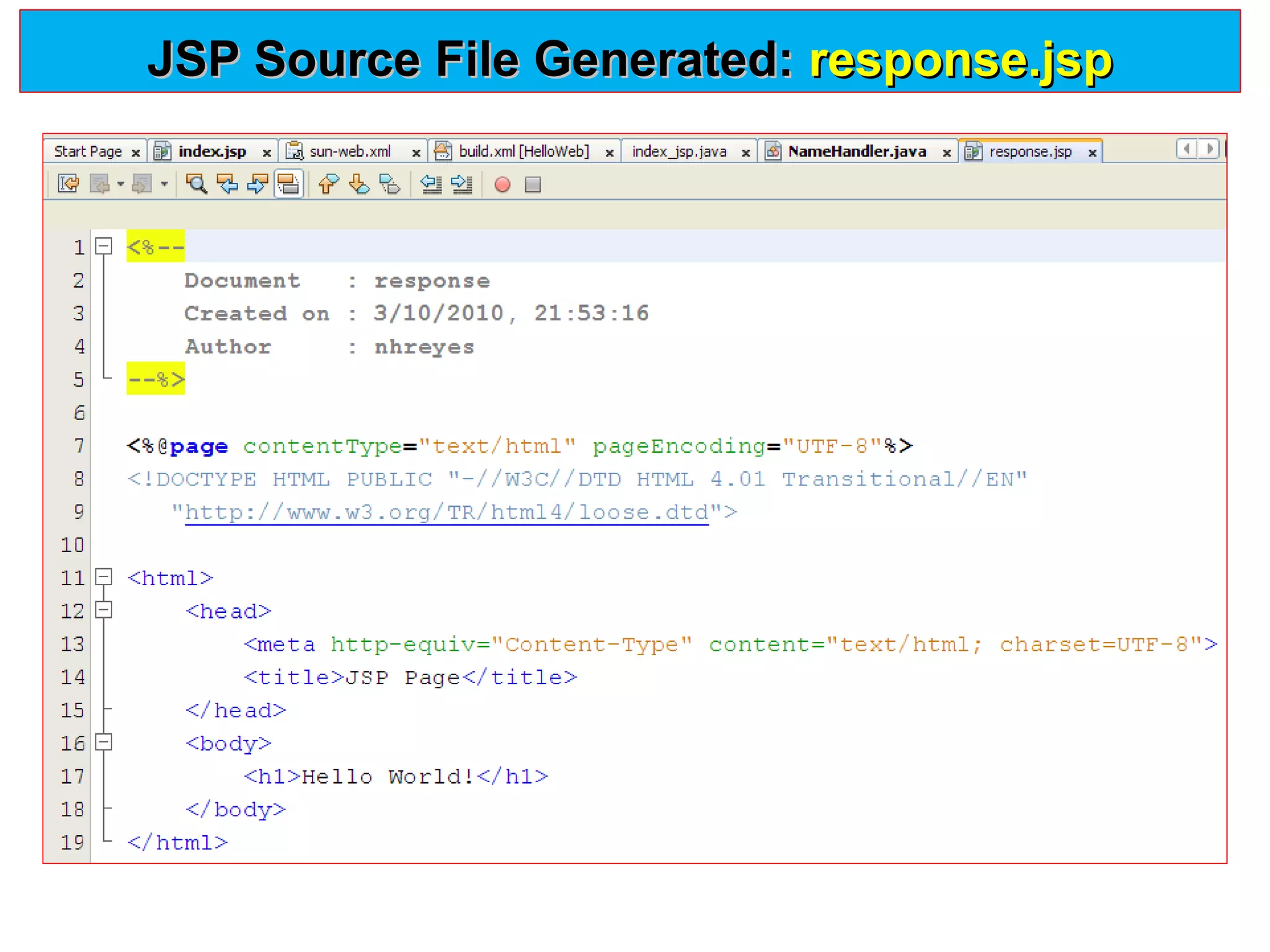Click the sun-web.xml tab file icon
This screenshot has width=1270, height=952.
(294, 151)
